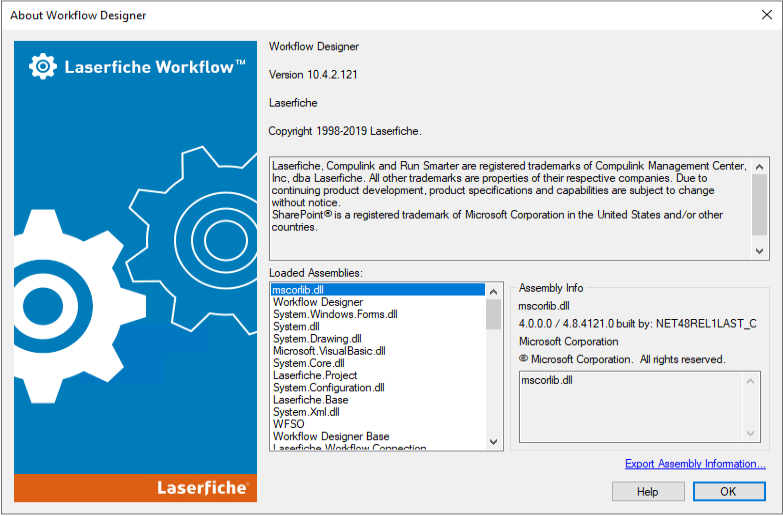Select Microsoft.VisualBasic.dll in the list
Screen dimensions: 783x516
coord(378,351)
